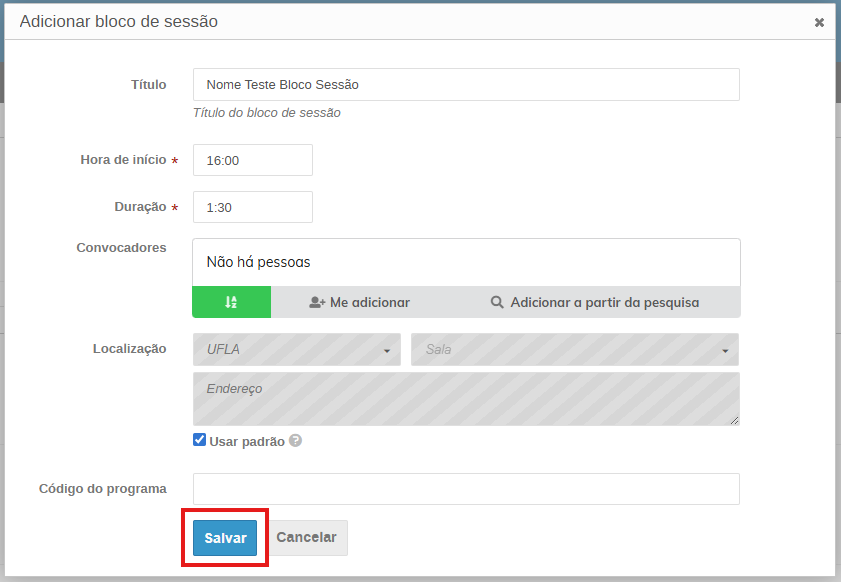The width and height of the screenshot is (841, 582).
Task: Save the session block with Salvar
Action: (x=225, y=538)
